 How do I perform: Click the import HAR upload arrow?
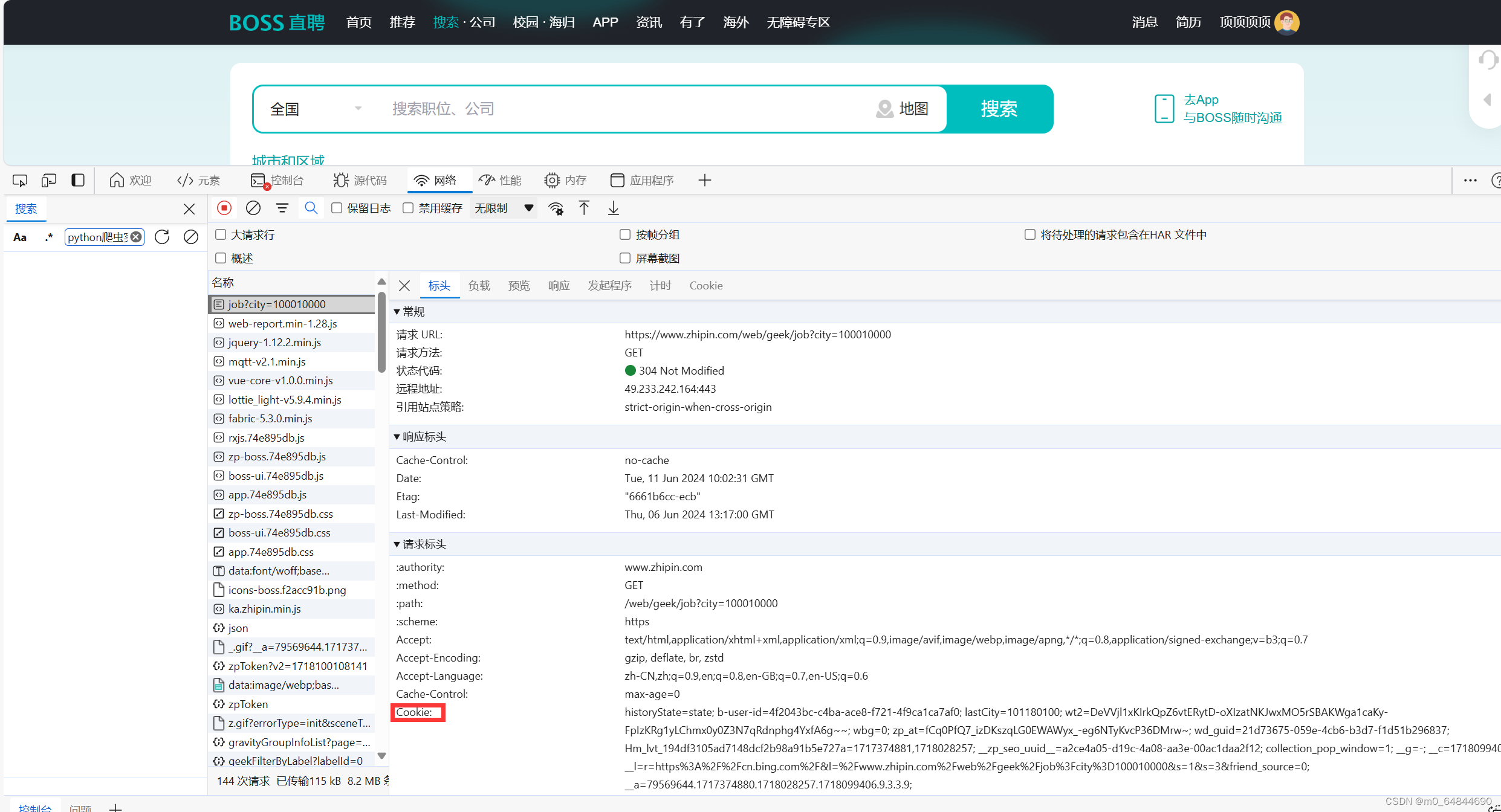[584, 208]
